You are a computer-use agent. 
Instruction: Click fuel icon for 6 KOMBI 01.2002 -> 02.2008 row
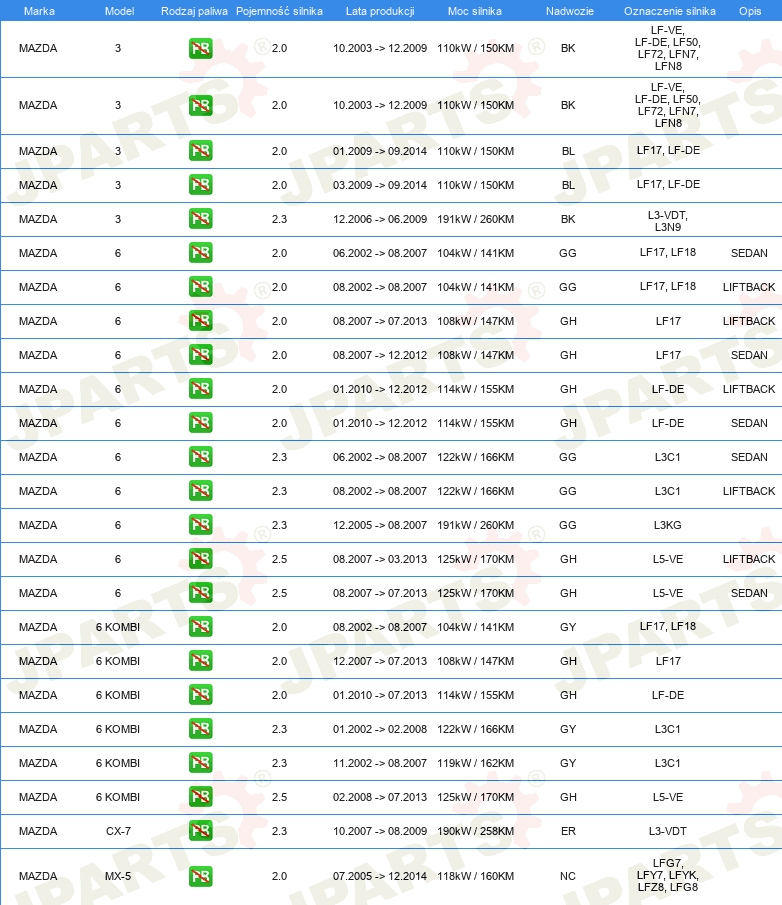(x=200, y=729)
